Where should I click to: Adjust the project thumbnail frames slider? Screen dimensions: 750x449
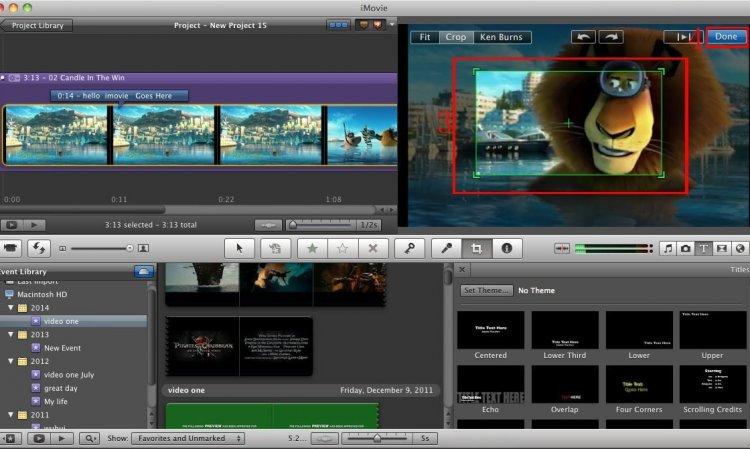point(322,225)
